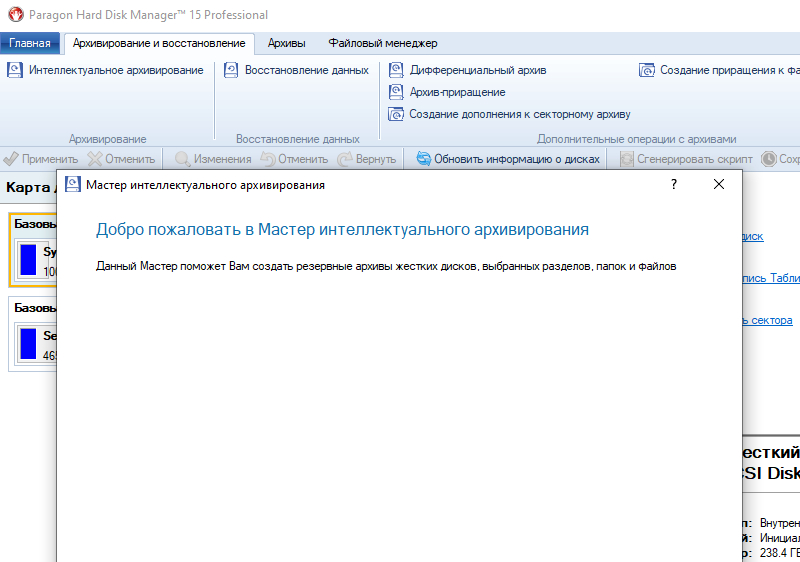800x562 pixels.
Task: Select Архивирование и восстановление tab
Action: [159, 43]
